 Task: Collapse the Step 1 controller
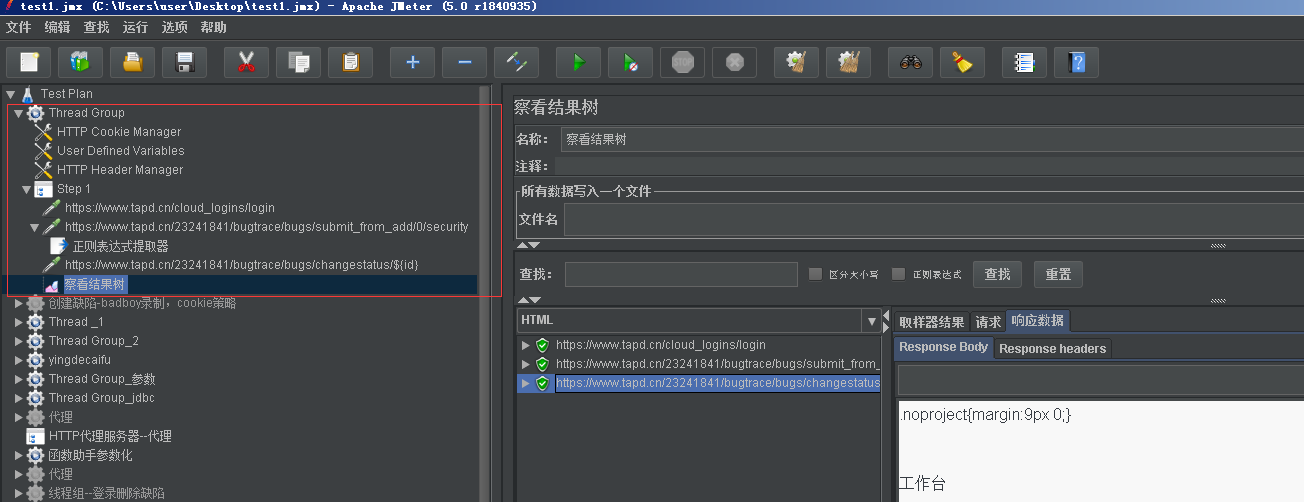click(x=26, y=189)
